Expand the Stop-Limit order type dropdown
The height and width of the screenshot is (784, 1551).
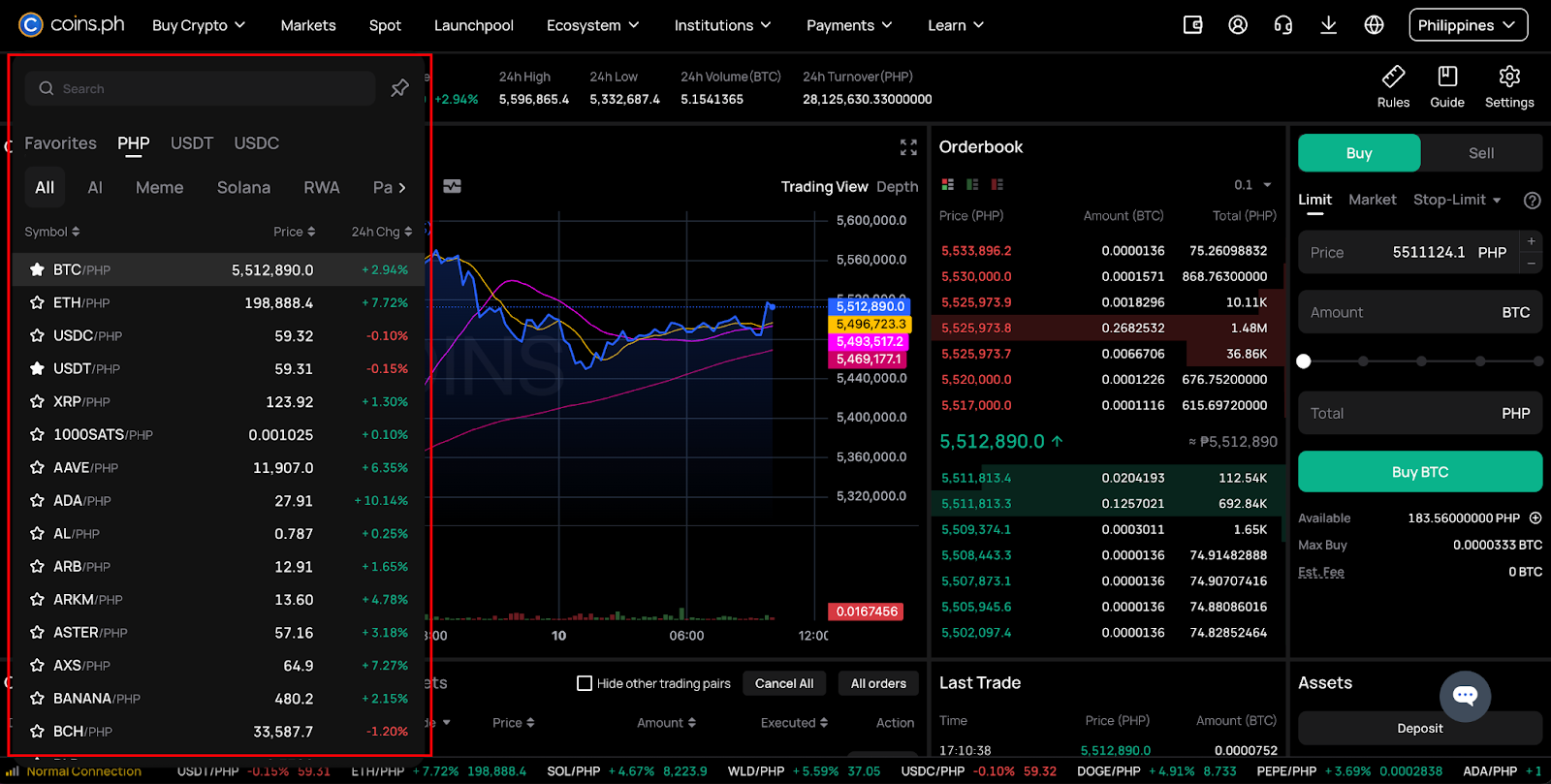point(1457,200)
